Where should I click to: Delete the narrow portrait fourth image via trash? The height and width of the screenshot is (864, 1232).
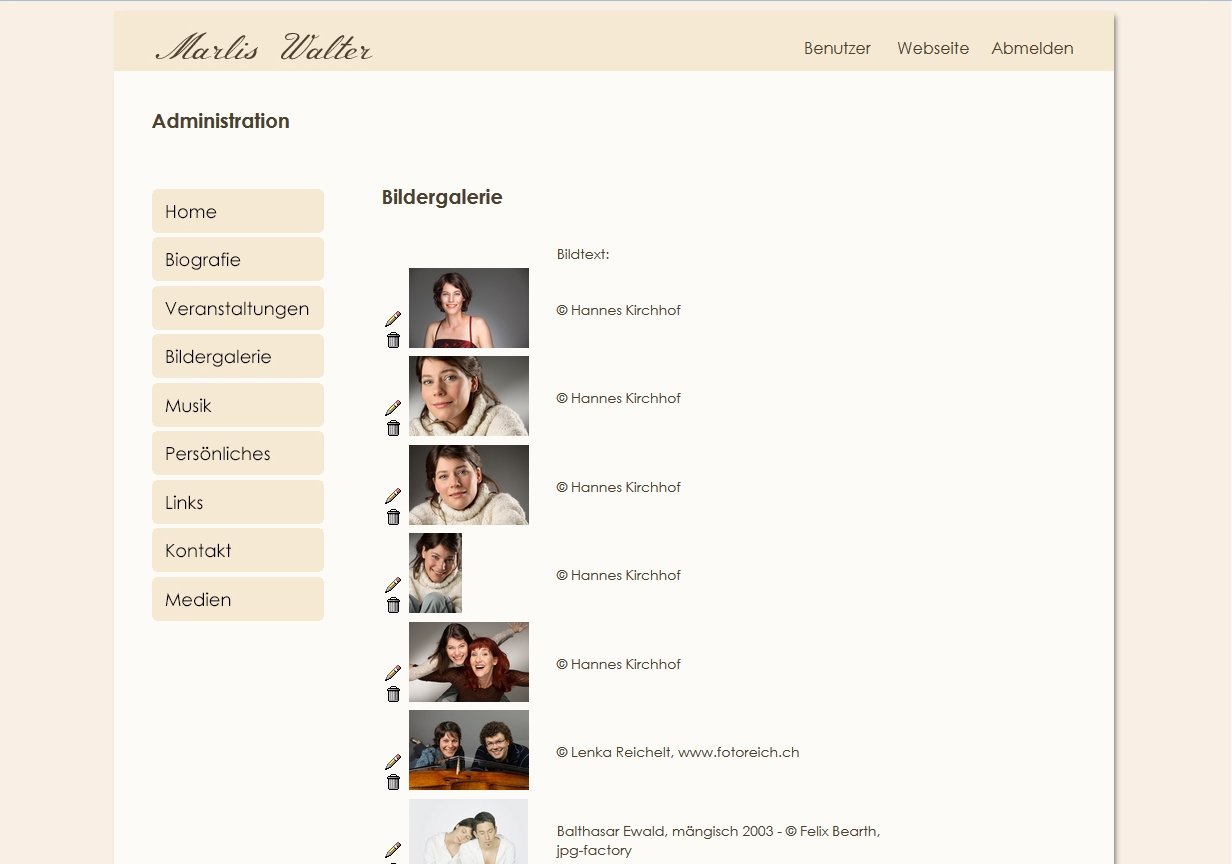pos(393,605)
